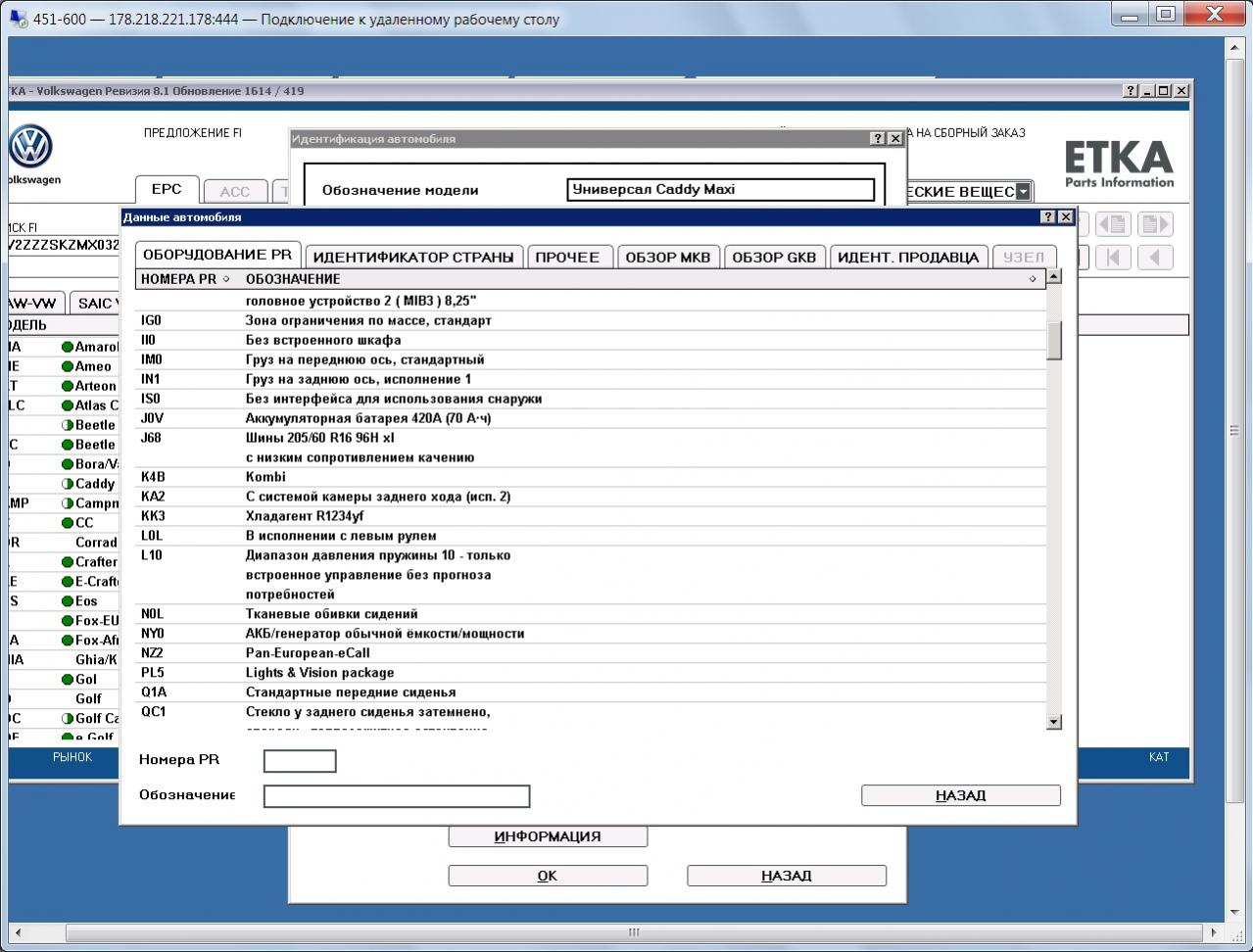Screen dimensions: 1253x952
Task: Select the J0V battery row
Action: pos(591,418)
